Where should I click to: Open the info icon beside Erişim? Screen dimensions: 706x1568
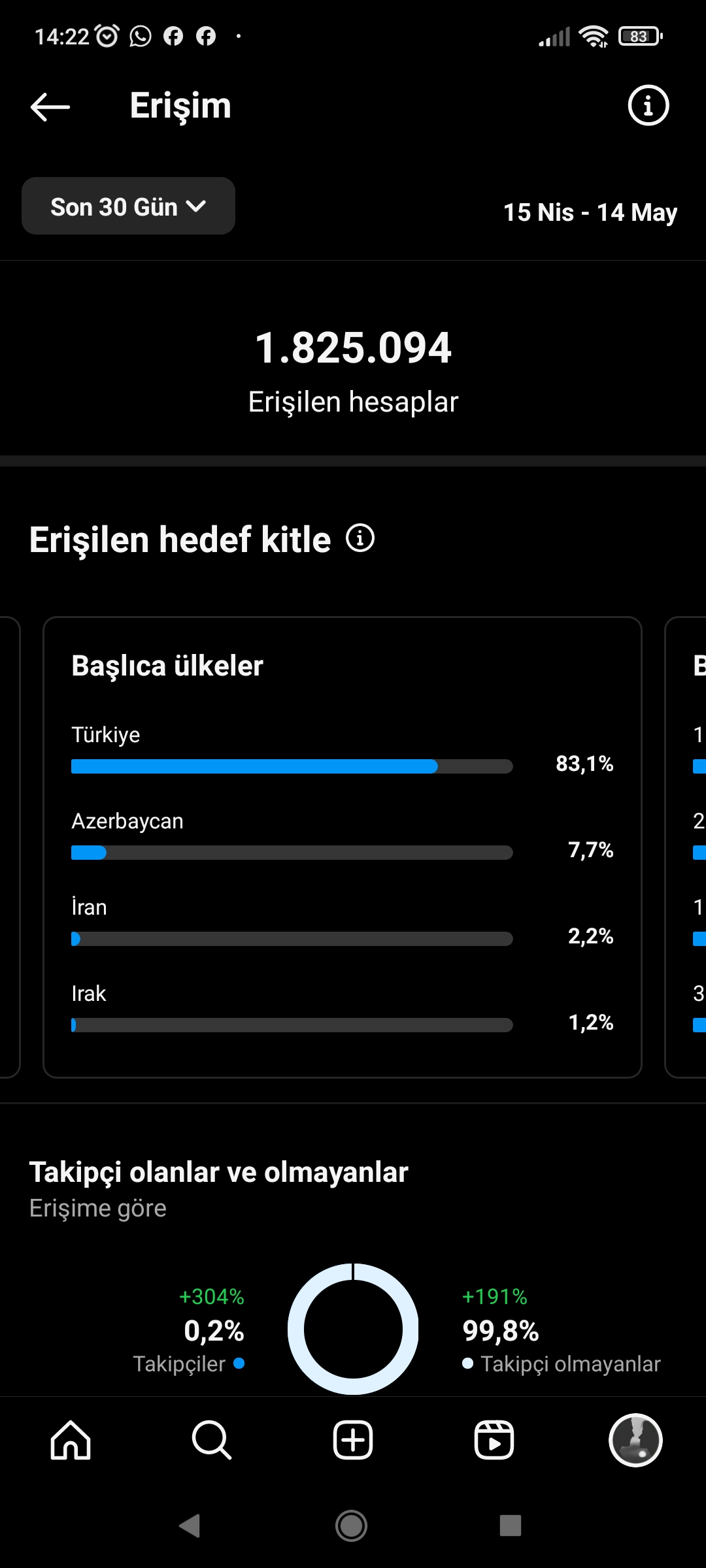(648, 105)
